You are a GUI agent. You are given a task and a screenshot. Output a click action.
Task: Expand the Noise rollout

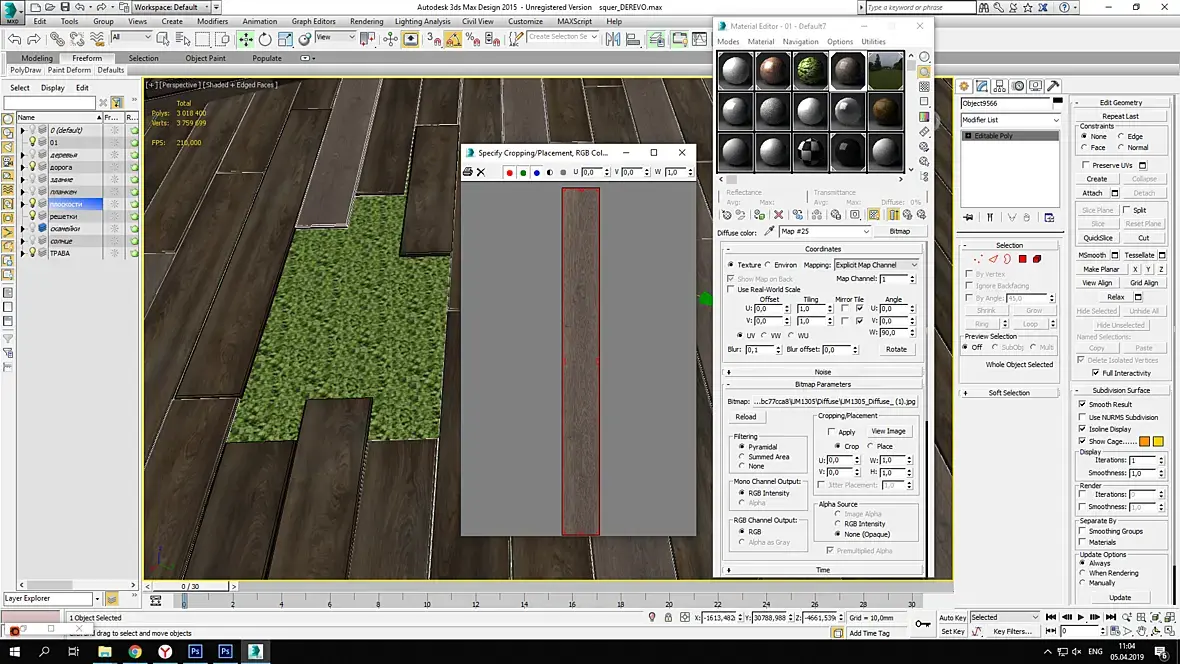tap(822, 371)
